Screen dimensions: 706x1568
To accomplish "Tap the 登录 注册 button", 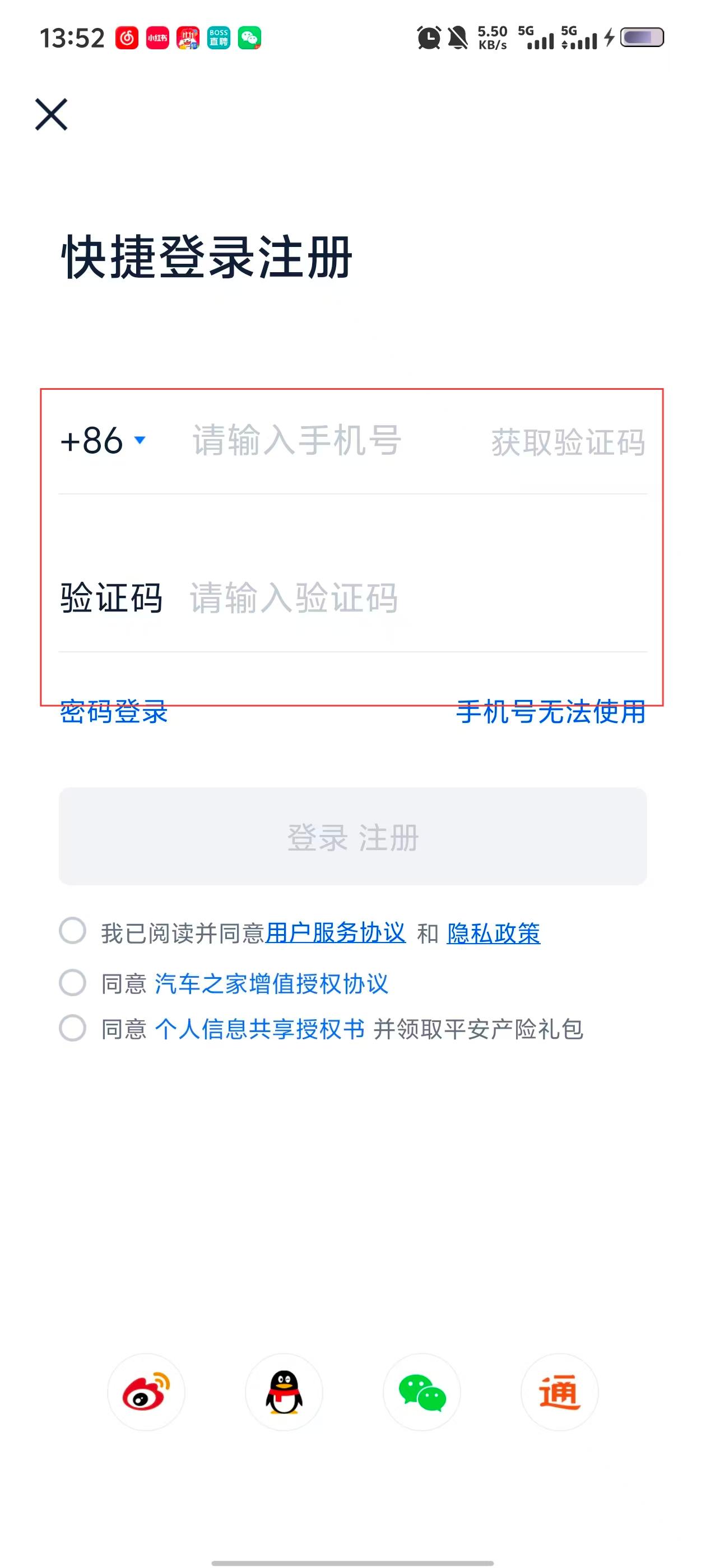I will (352, 836).
